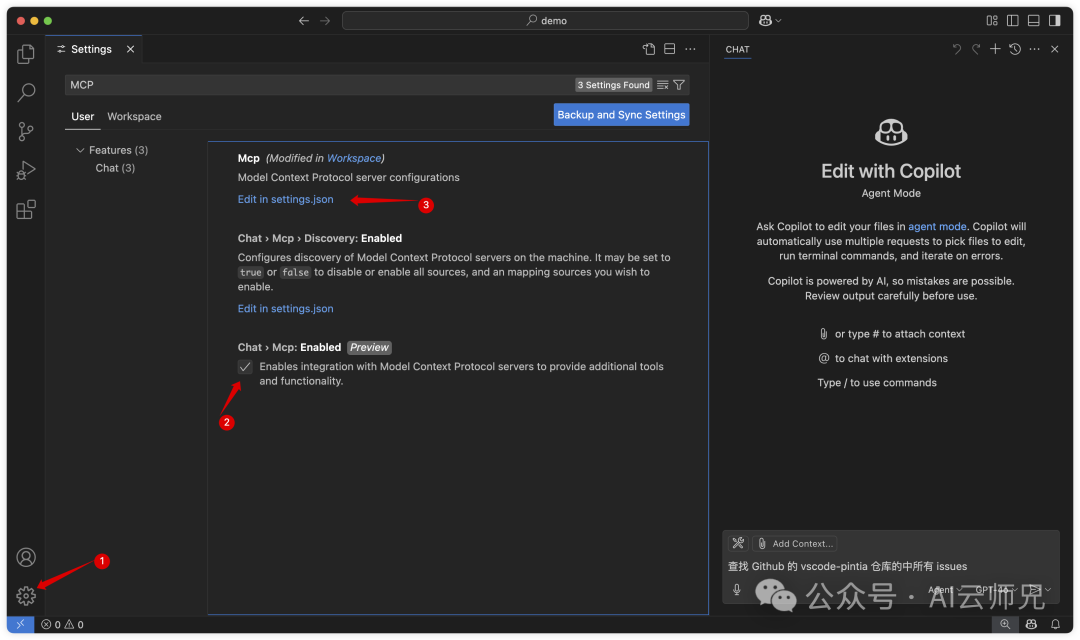Open the Run and Debug view

pyautogui.click(x=25, y=170)
